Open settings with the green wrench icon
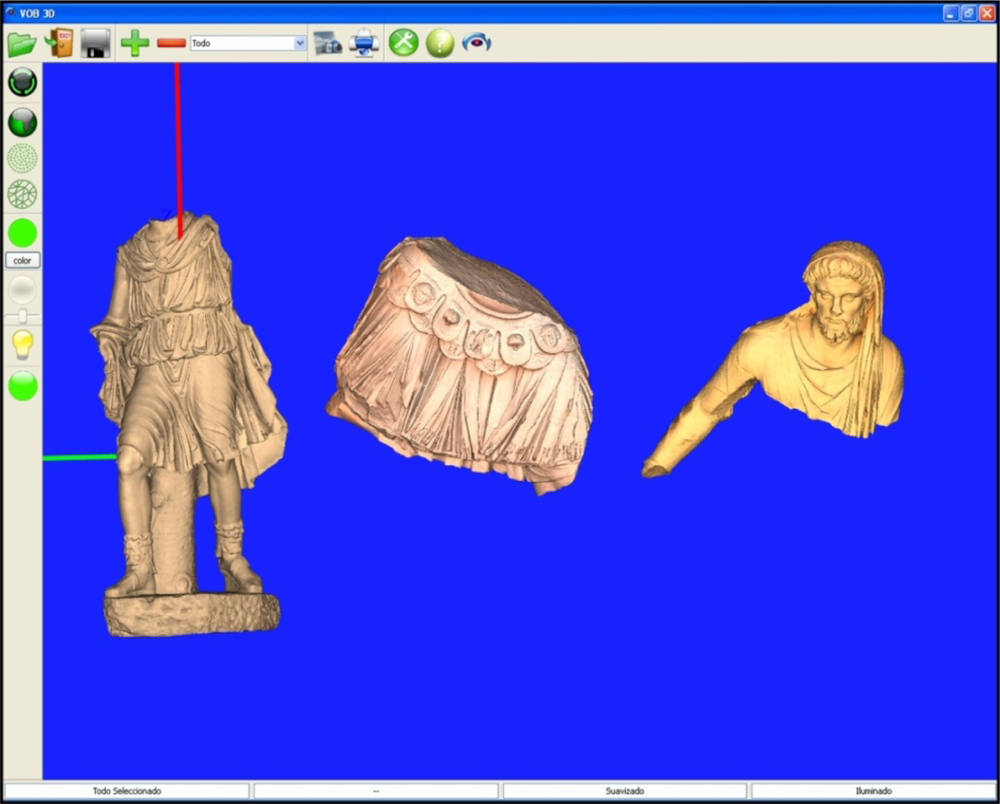The height and width of the screenshot is (804, 1000). tap(403, 43)
